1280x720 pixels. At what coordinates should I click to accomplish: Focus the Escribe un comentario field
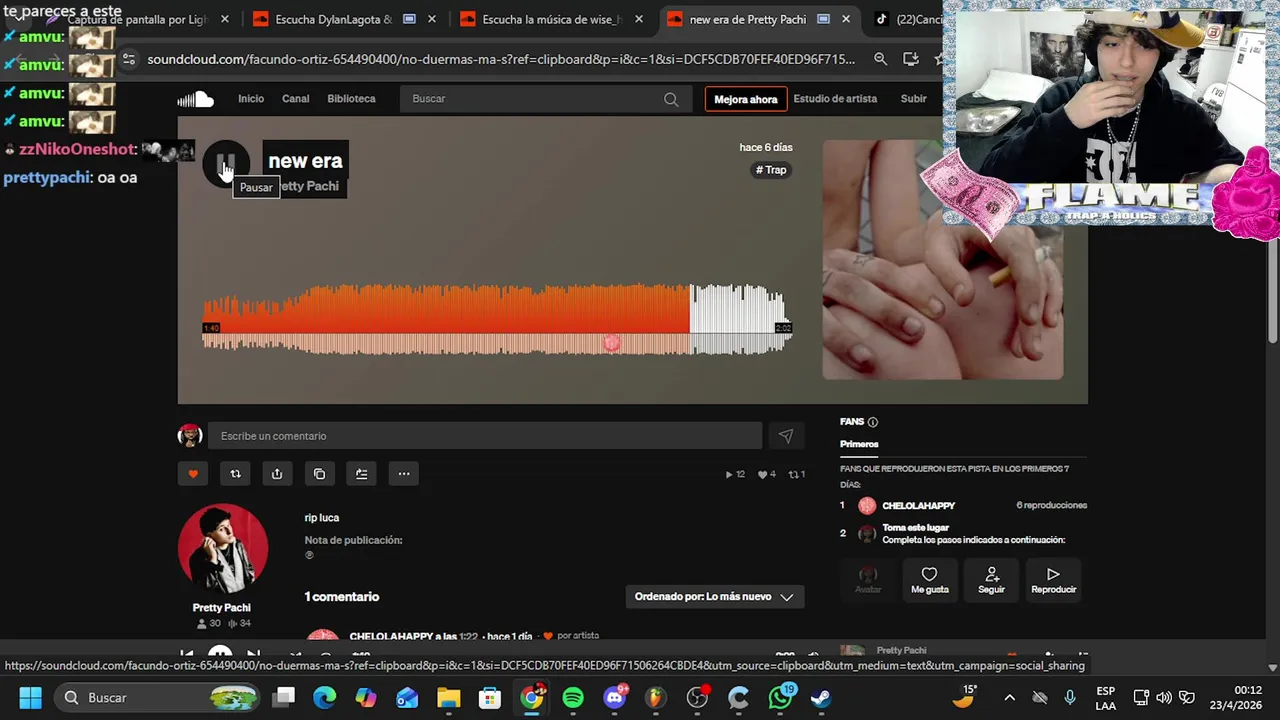tap(485, 436)
